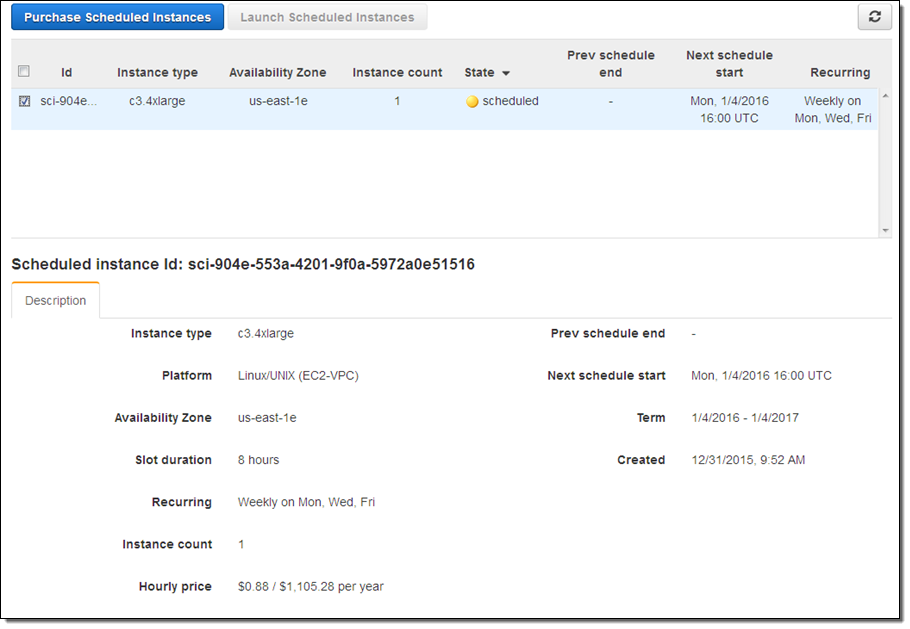Viewport: 910px width, 629px height.
Task: Toggle the select-all header checkbox
Action: (24, 72)
